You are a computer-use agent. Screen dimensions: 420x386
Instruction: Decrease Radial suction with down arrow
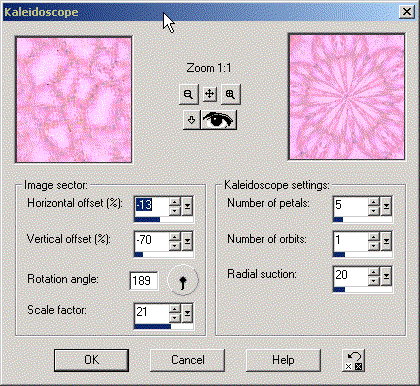[374, 281]
